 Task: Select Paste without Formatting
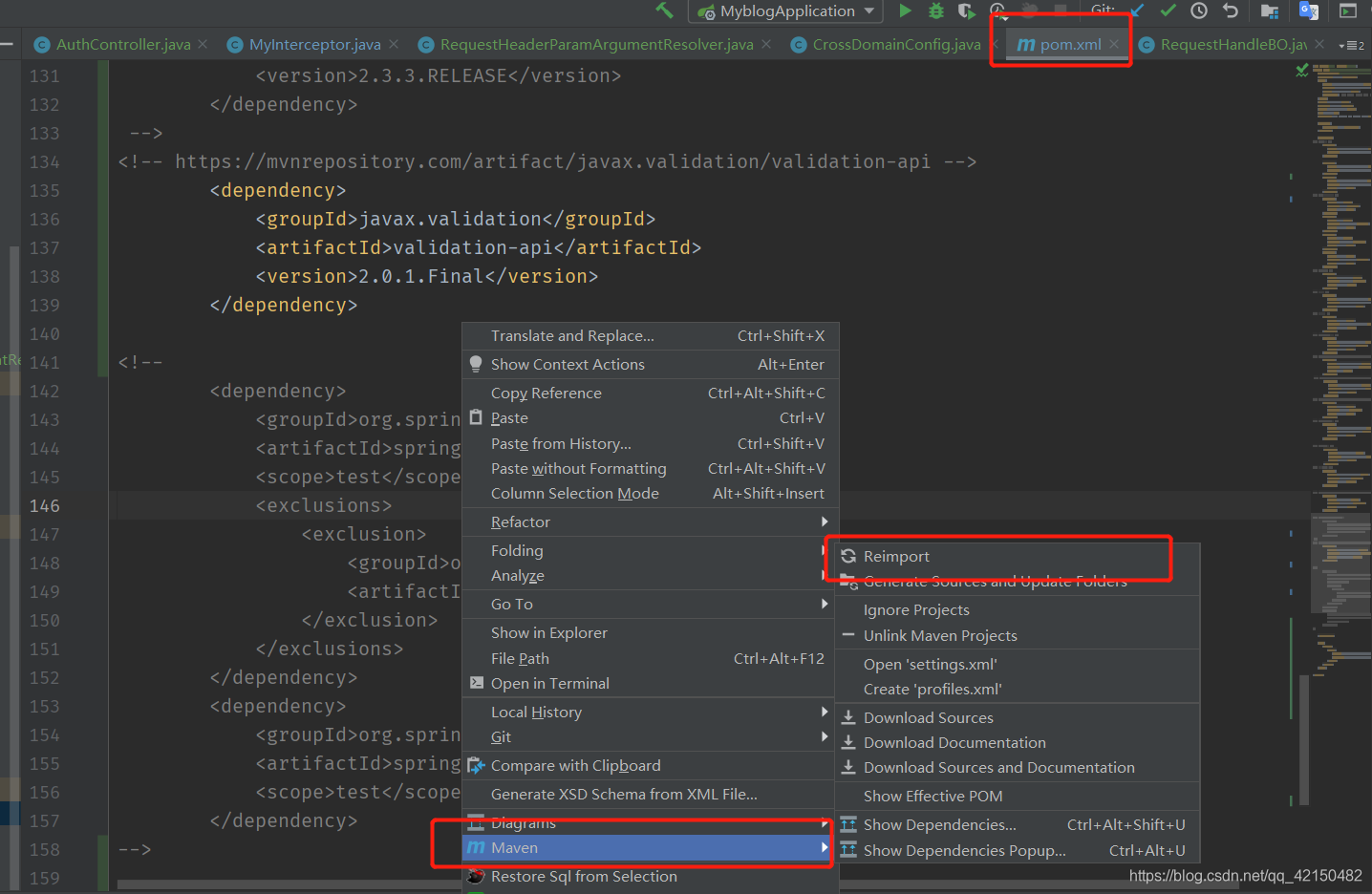(x=650, y=469)
